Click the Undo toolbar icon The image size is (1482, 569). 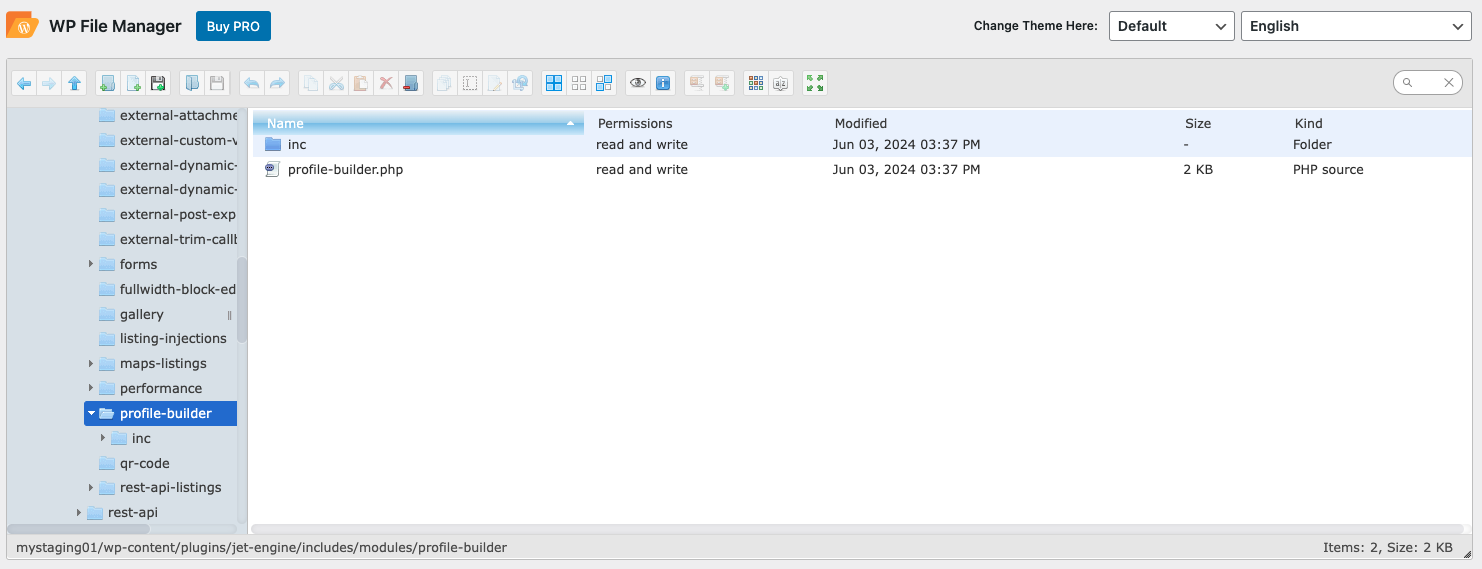pos(251,84)
